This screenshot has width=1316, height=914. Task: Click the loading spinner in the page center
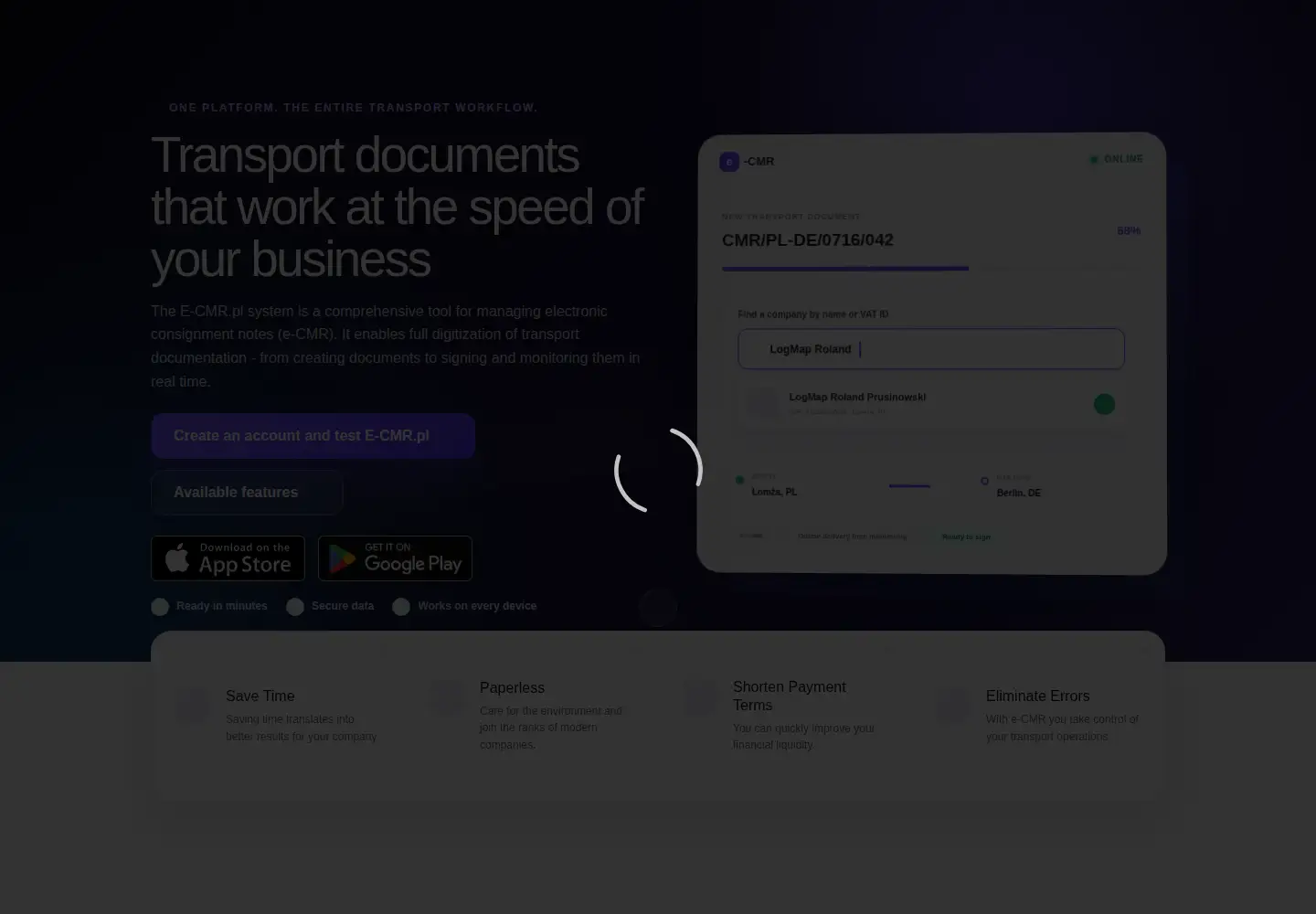point(658,470)
